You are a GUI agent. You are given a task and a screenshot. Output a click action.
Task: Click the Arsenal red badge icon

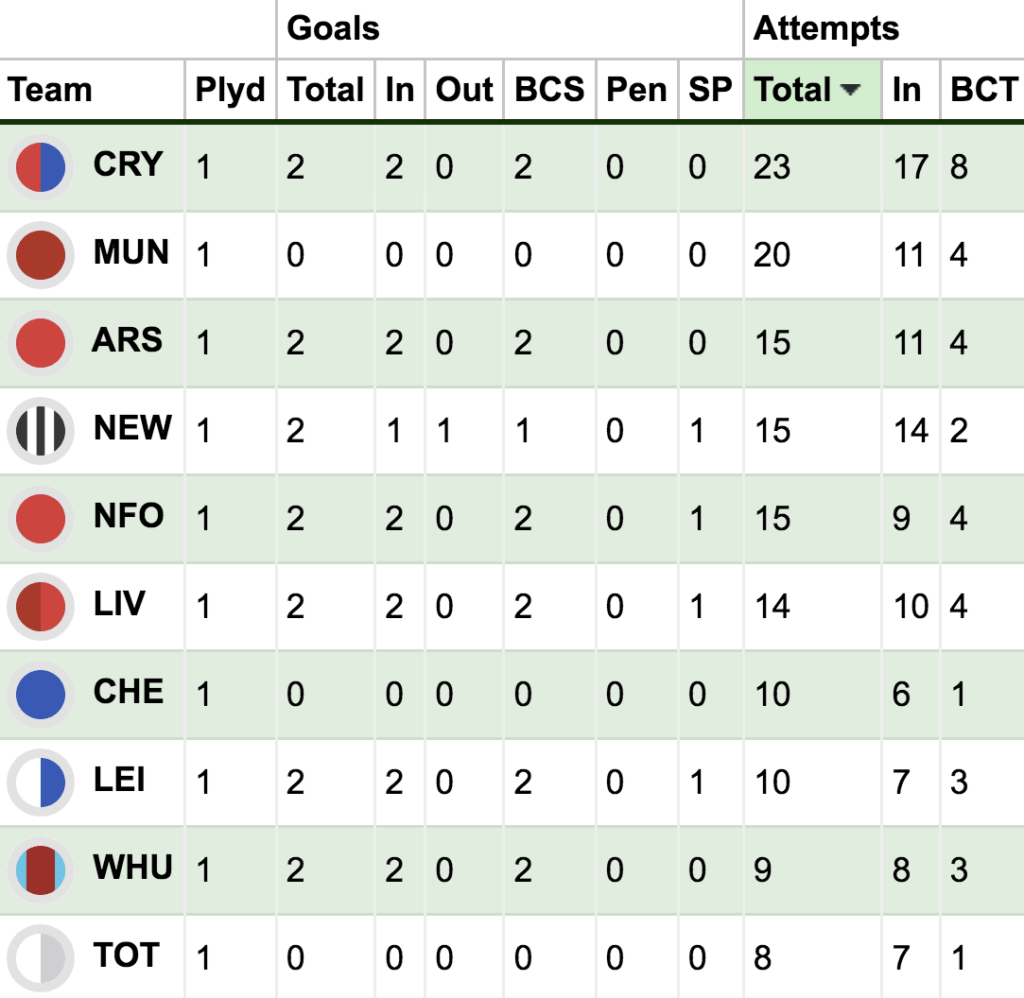[40, 343]
